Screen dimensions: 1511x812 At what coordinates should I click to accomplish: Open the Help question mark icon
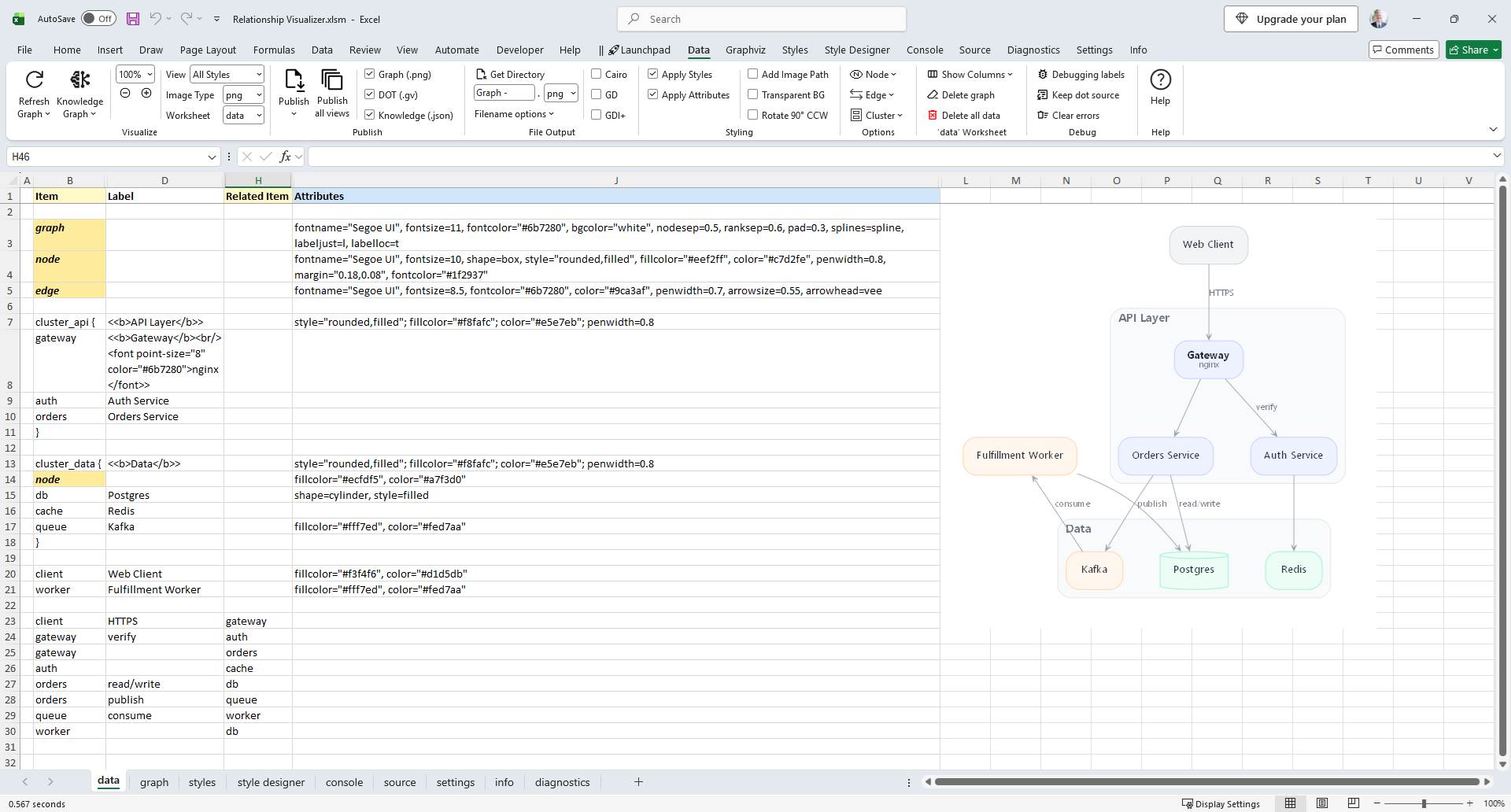[x=1160, y=79]
